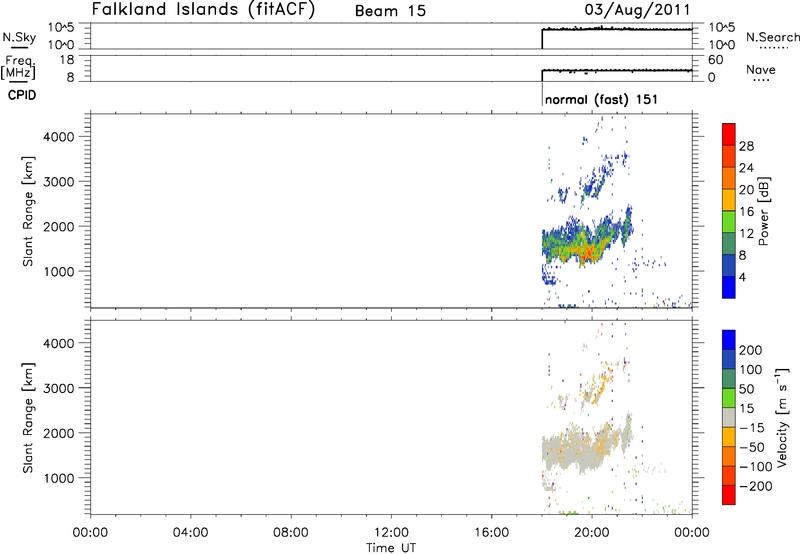
Task: Click the strong orange echo region in the Power plot
Action: pyautogui.click(x=587, y=251)
